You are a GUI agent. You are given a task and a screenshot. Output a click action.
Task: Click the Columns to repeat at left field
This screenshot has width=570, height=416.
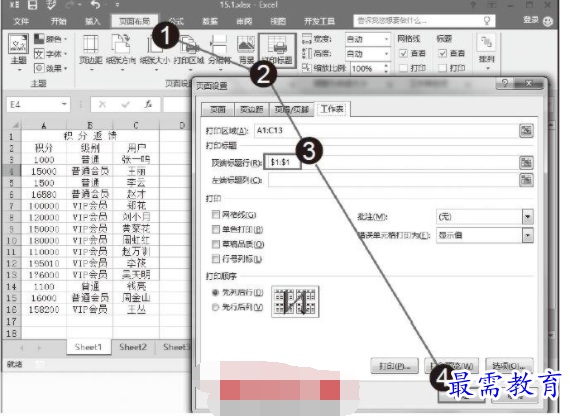pos(393,180)
